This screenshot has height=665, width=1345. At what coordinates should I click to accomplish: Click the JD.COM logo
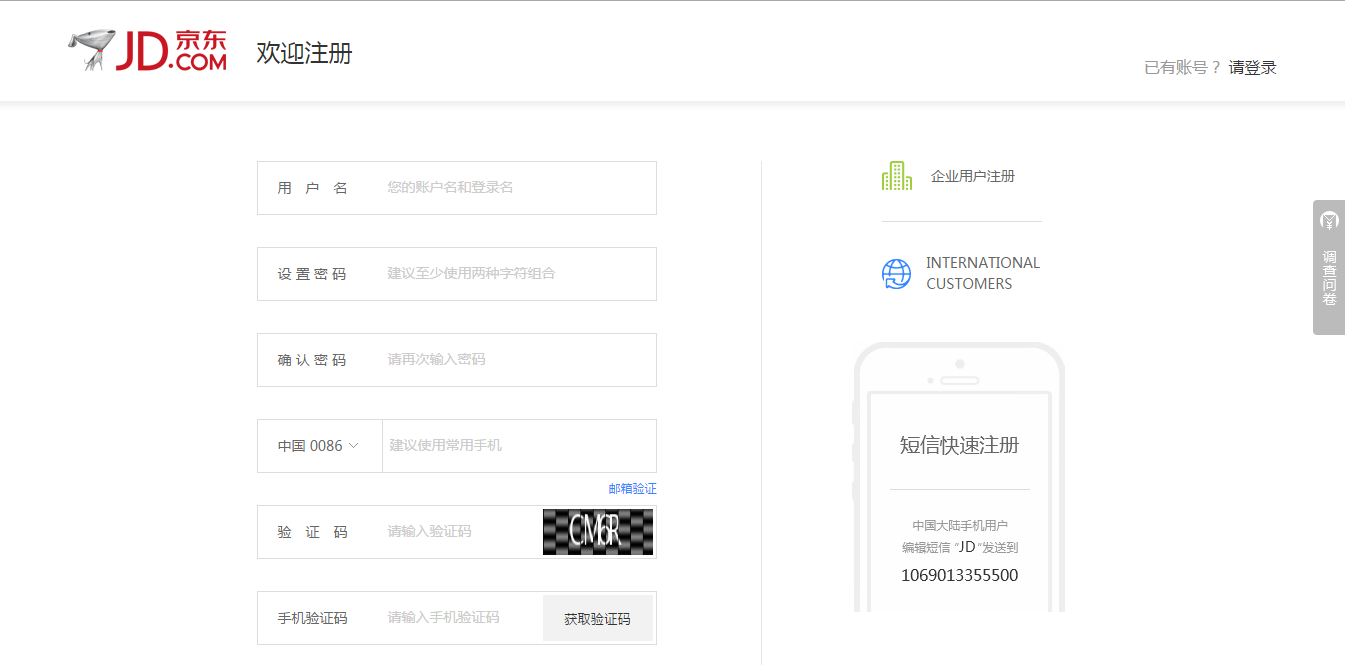(x=147, y=51)
